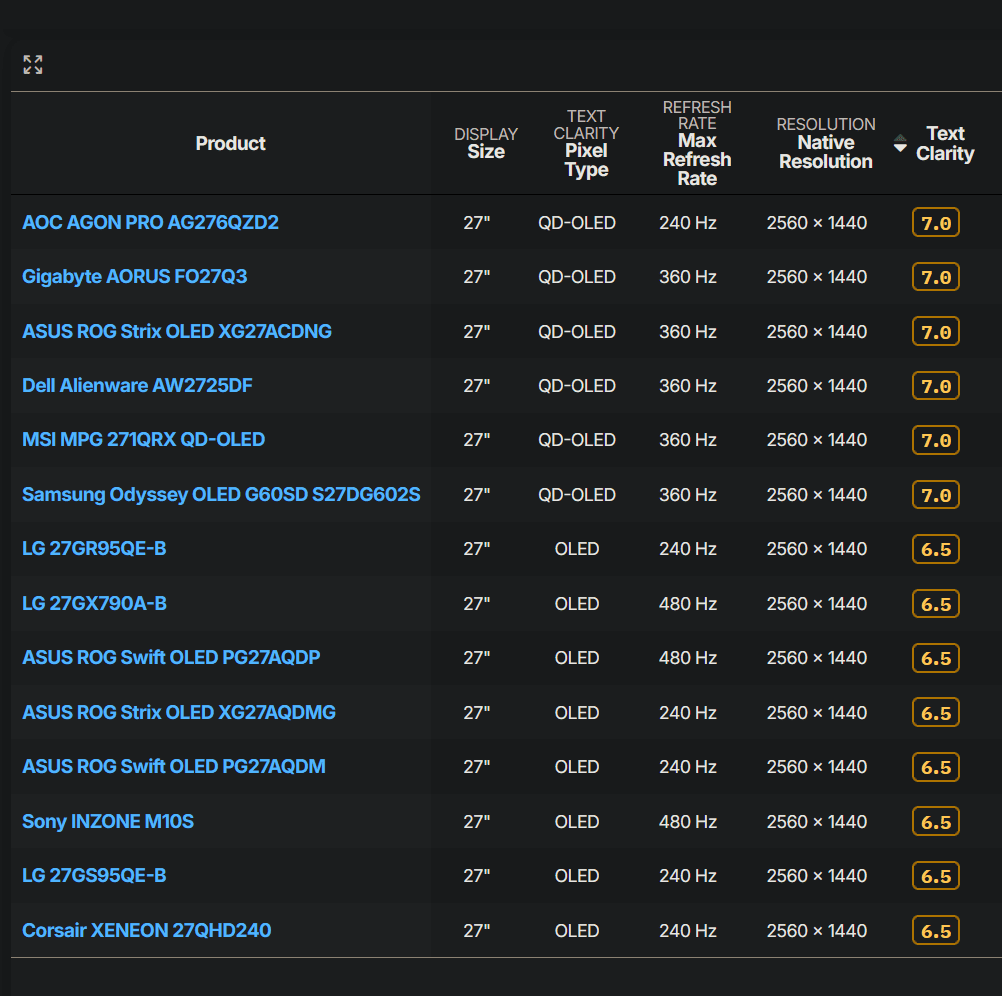Select 360 Hz cell in Dell Alienware row

click(688, 386)
